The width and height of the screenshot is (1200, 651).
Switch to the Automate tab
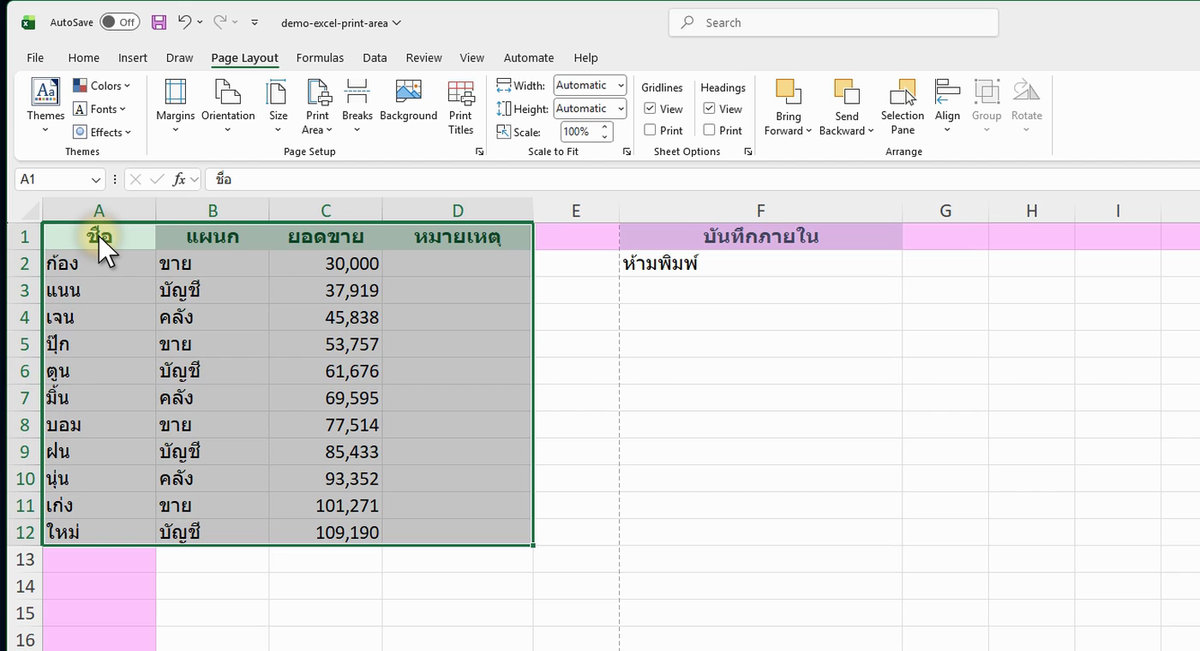[x=528, y=58]
